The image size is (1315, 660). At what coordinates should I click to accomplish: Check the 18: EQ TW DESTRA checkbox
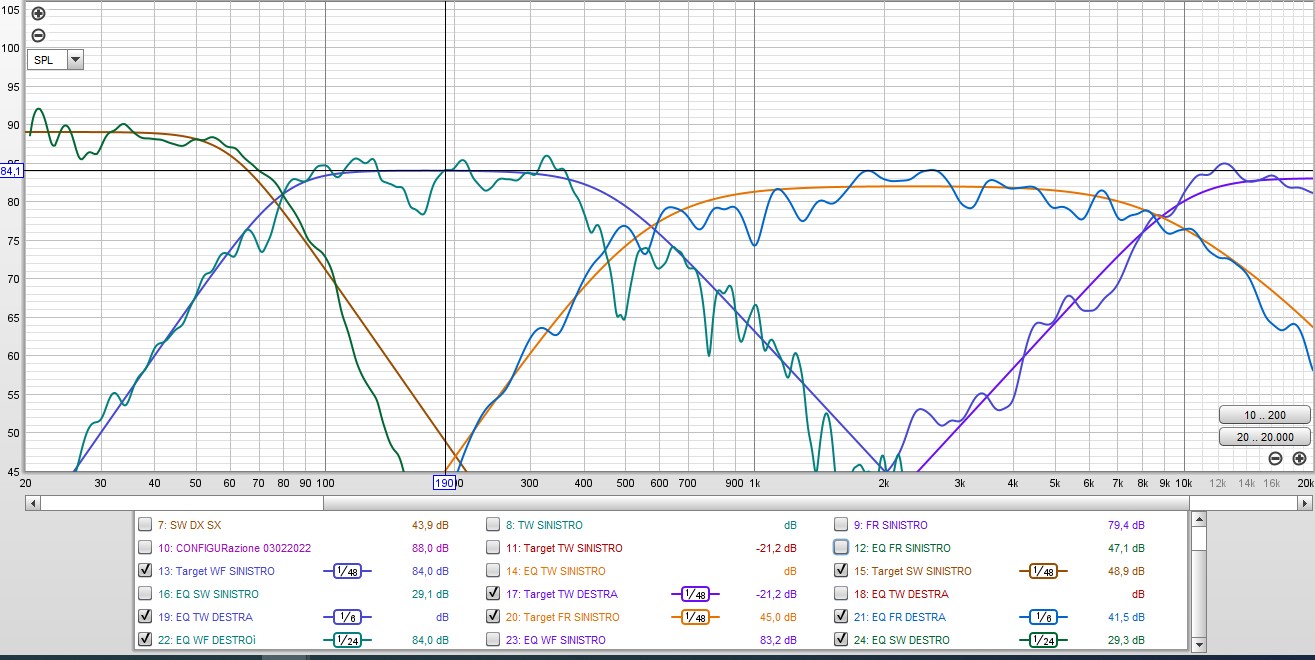[x=842, y=594]
